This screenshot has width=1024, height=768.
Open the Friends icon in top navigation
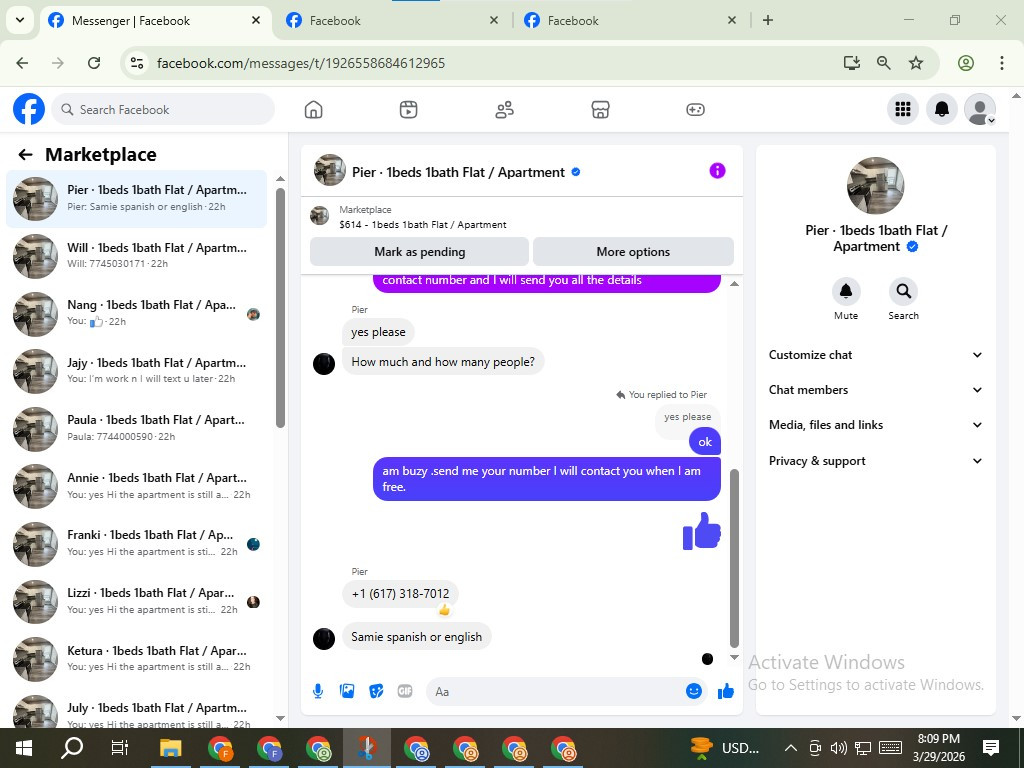point(504,110)
